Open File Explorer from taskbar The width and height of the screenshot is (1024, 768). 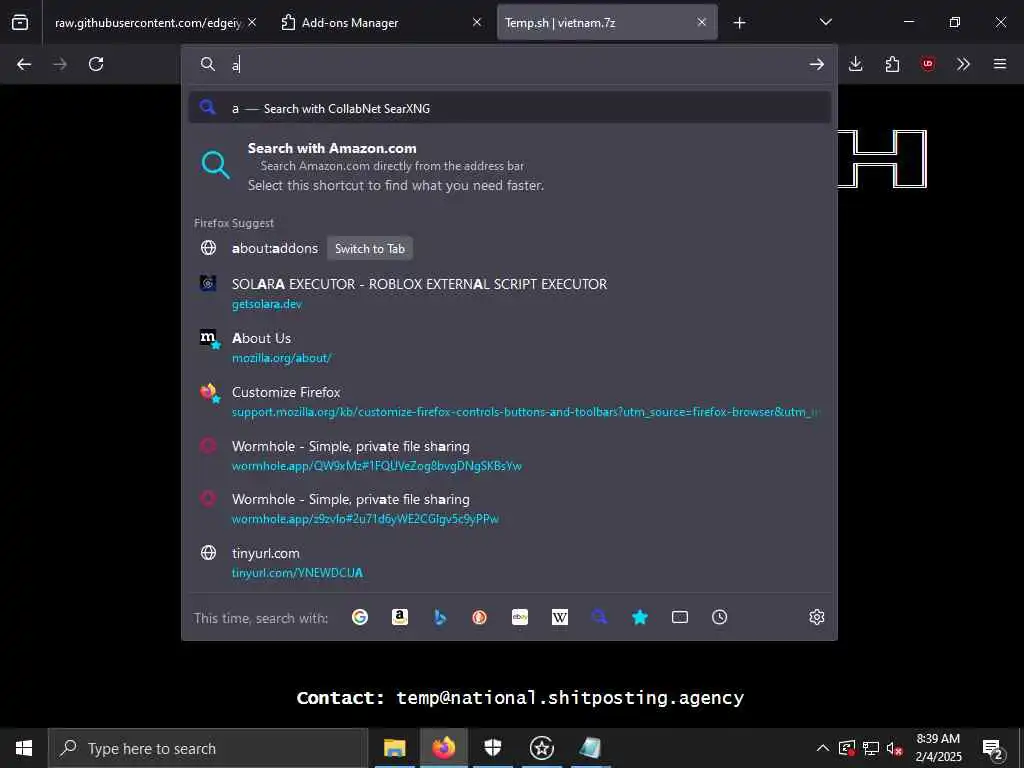coord(394,748)
